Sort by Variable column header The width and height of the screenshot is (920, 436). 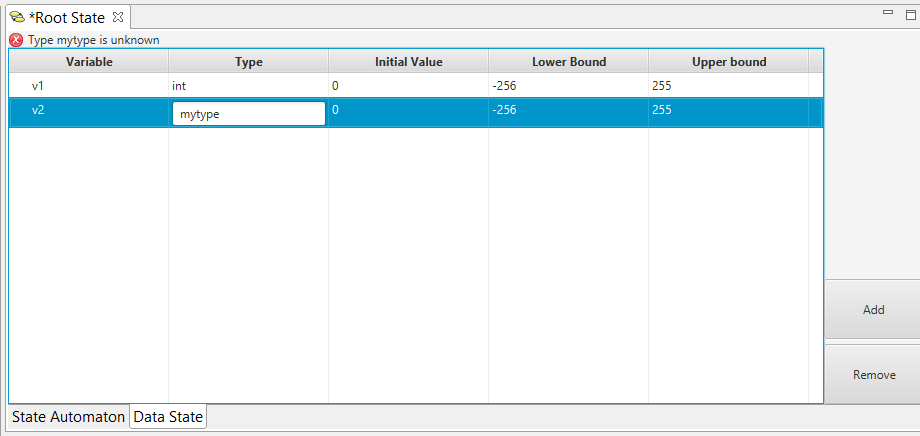[89, 62]
